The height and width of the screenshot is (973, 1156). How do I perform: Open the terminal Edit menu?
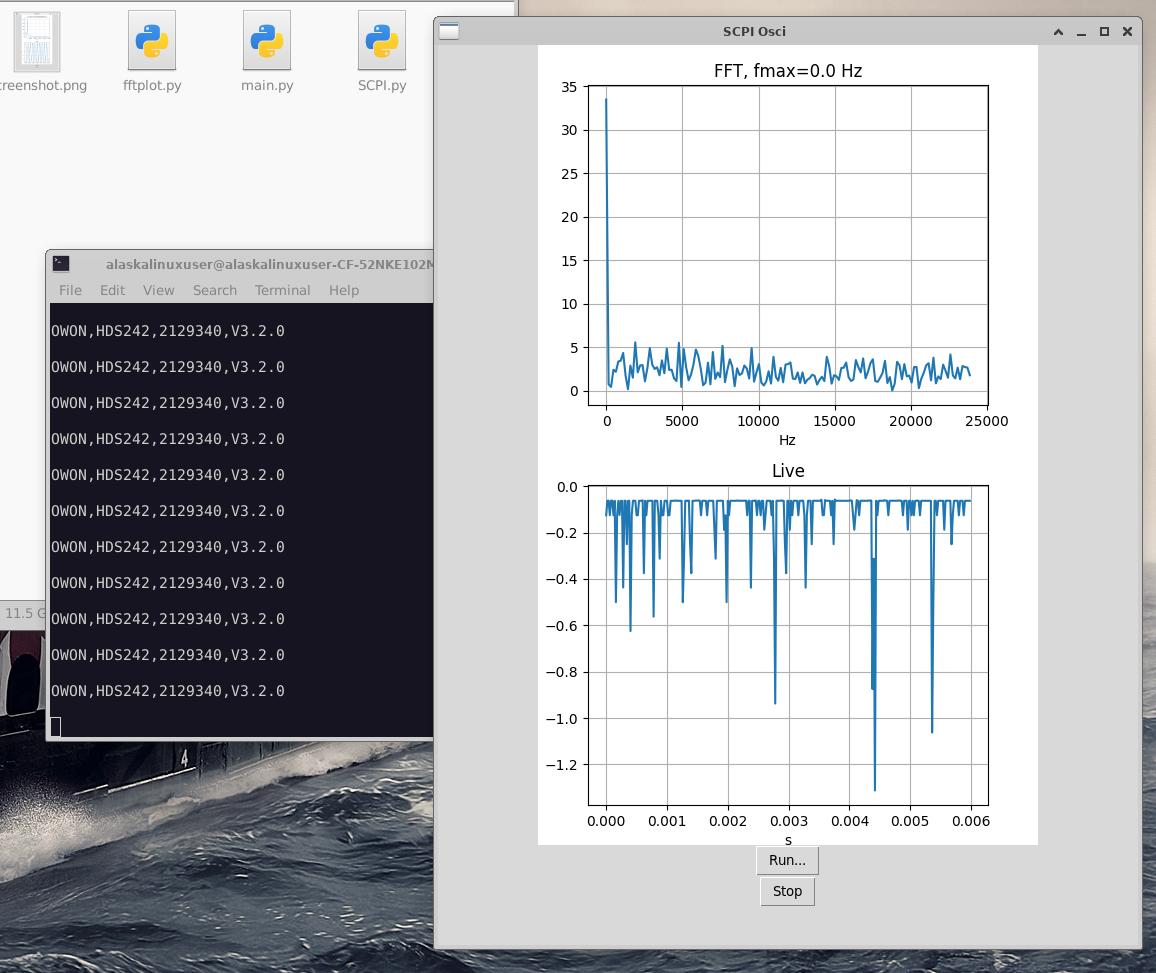click(x=112, y=290)
